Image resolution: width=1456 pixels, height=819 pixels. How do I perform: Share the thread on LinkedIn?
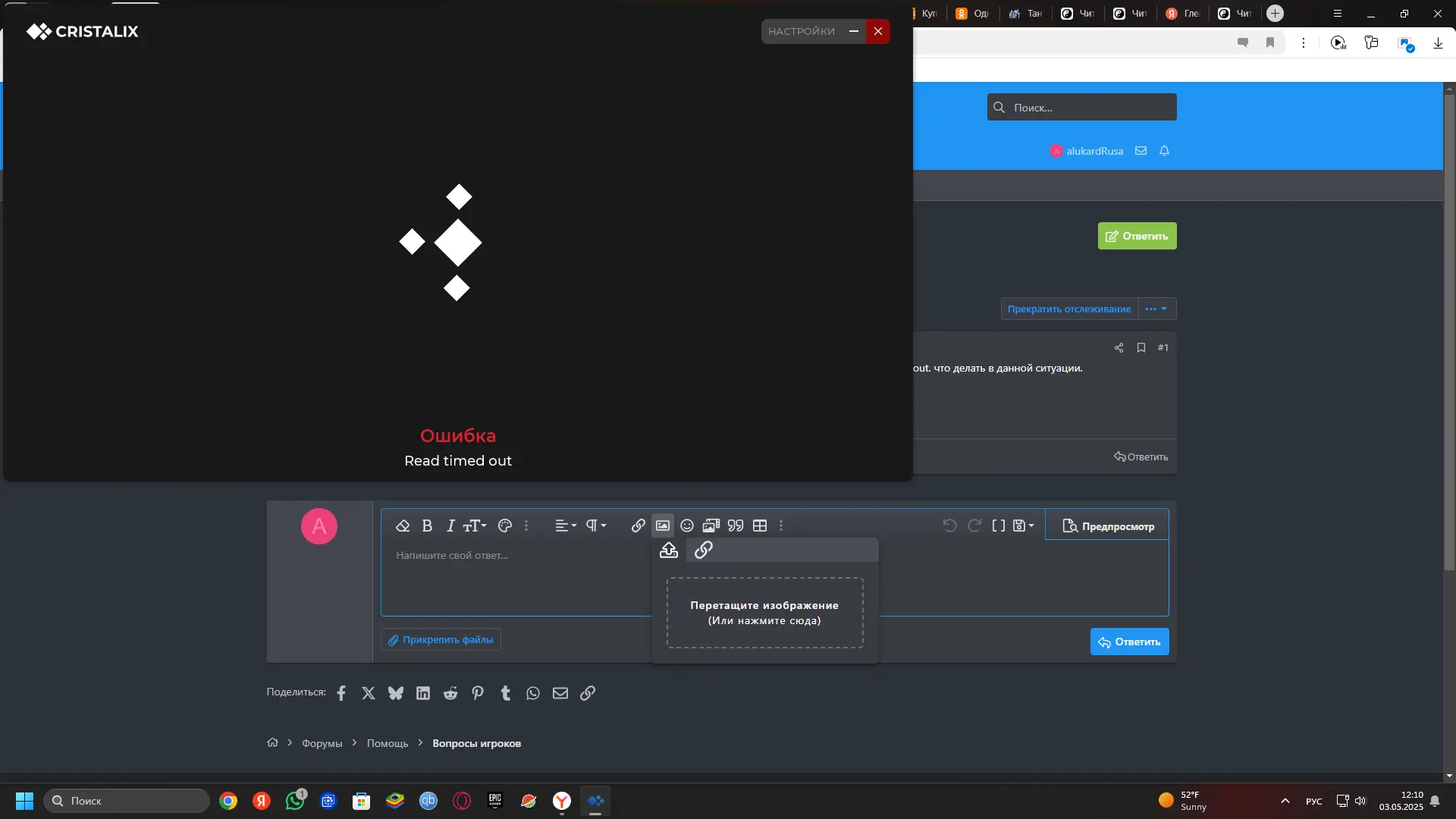(423, 693)
